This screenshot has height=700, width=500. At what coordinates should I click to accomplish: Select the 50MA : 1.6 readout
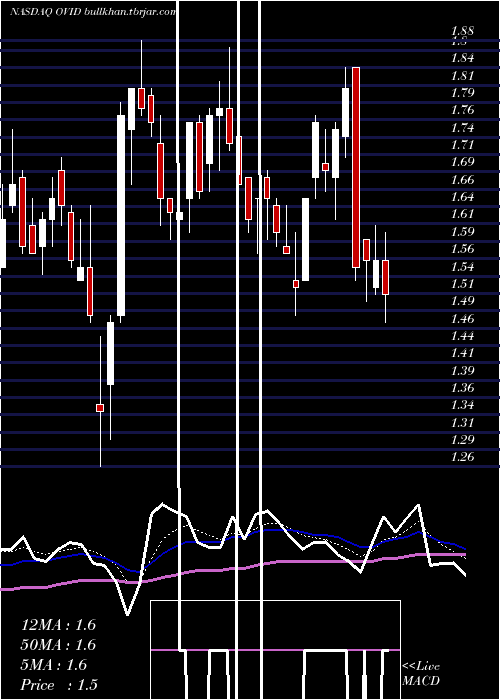coord(58,645)
